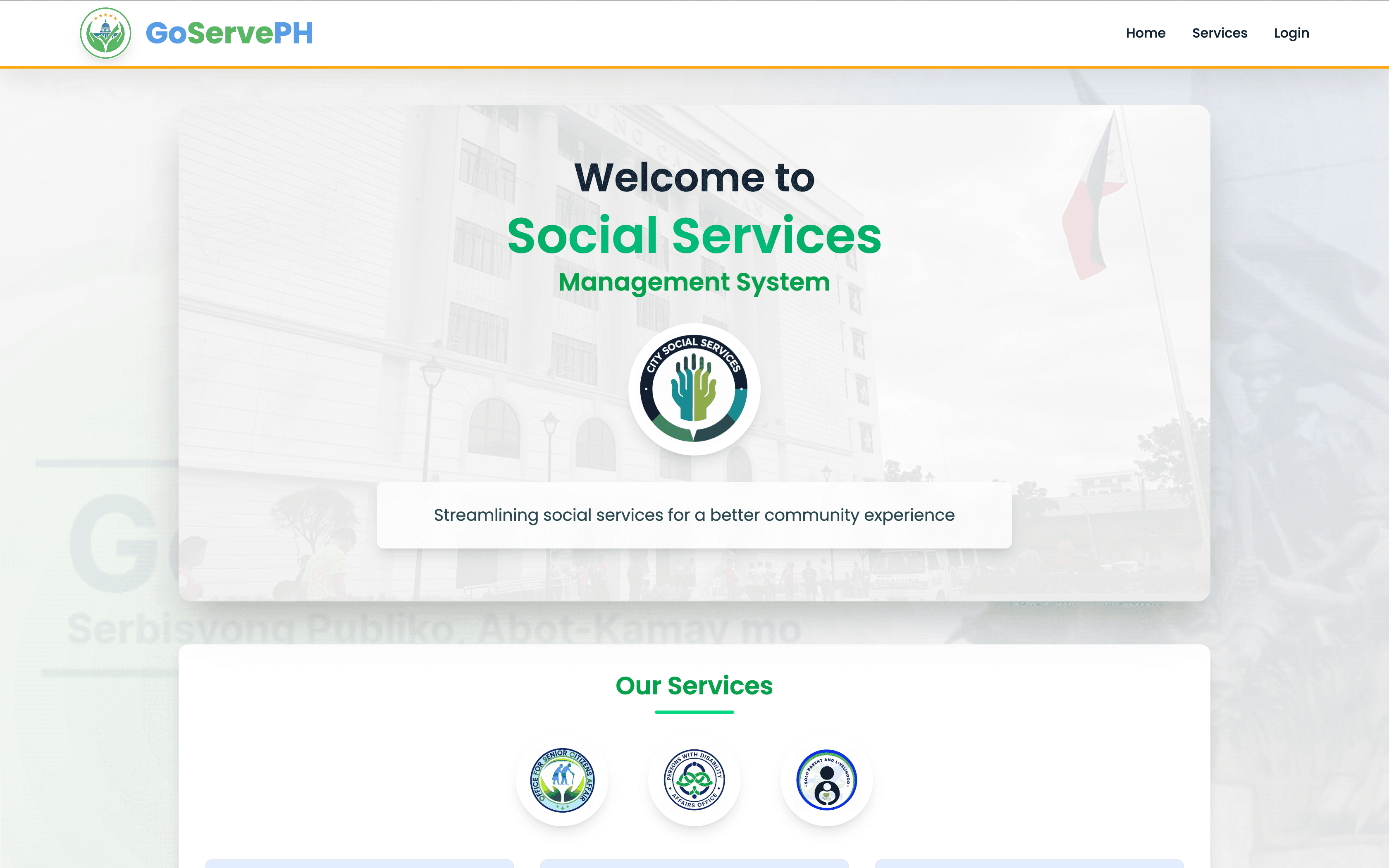Click the 'Our Services' section title
The width and height of the screenshot is (1389, 868).
694,685
